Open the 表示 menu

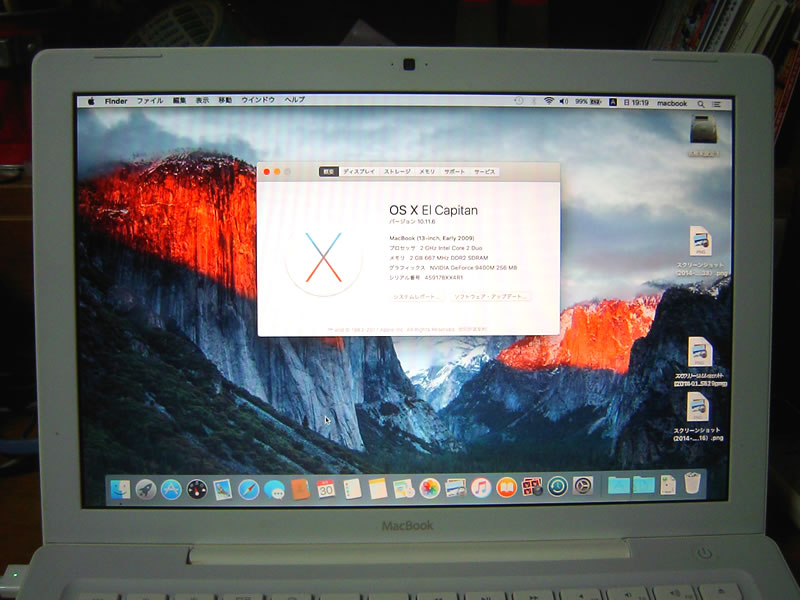(203, 100)
